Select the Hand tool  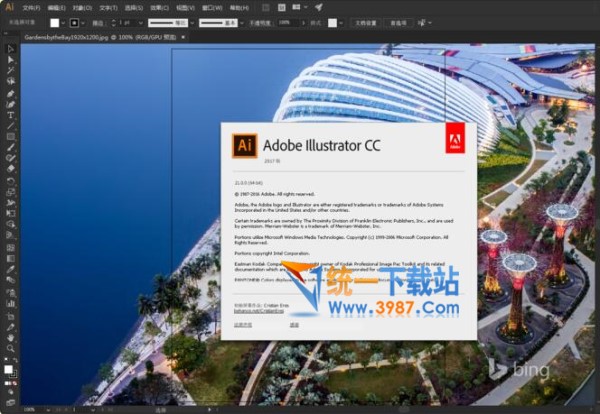click(10, 338)
